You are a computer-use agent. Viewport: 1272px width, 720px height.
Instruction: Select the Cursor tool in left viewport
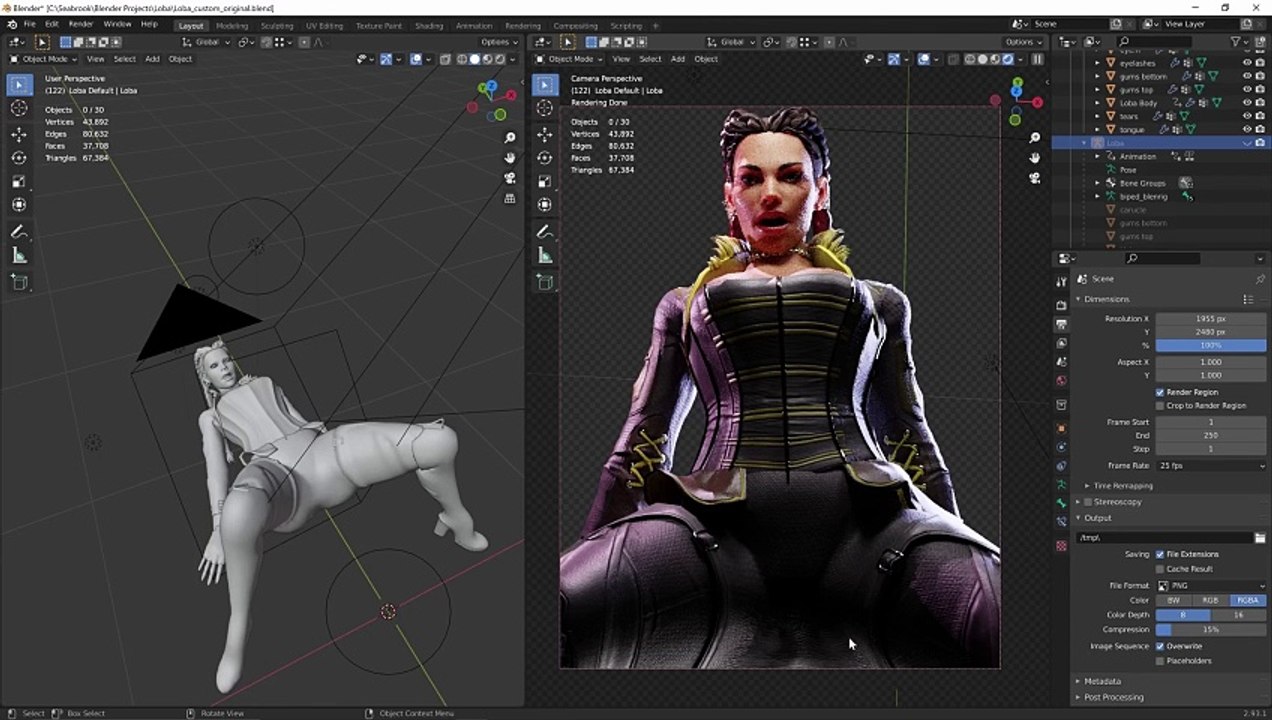point(19,108)
